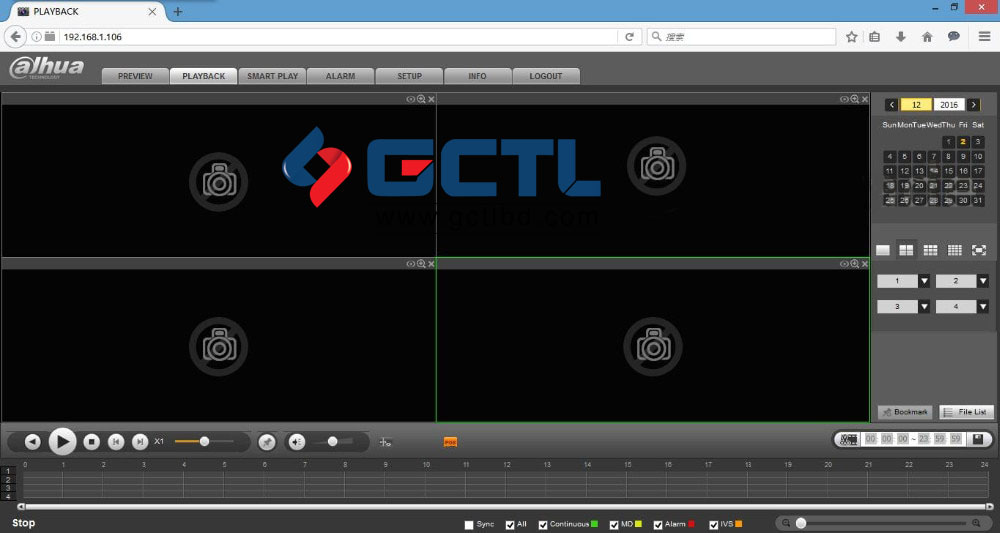Click the LOGOUT tab

click(x=546, y=76)
